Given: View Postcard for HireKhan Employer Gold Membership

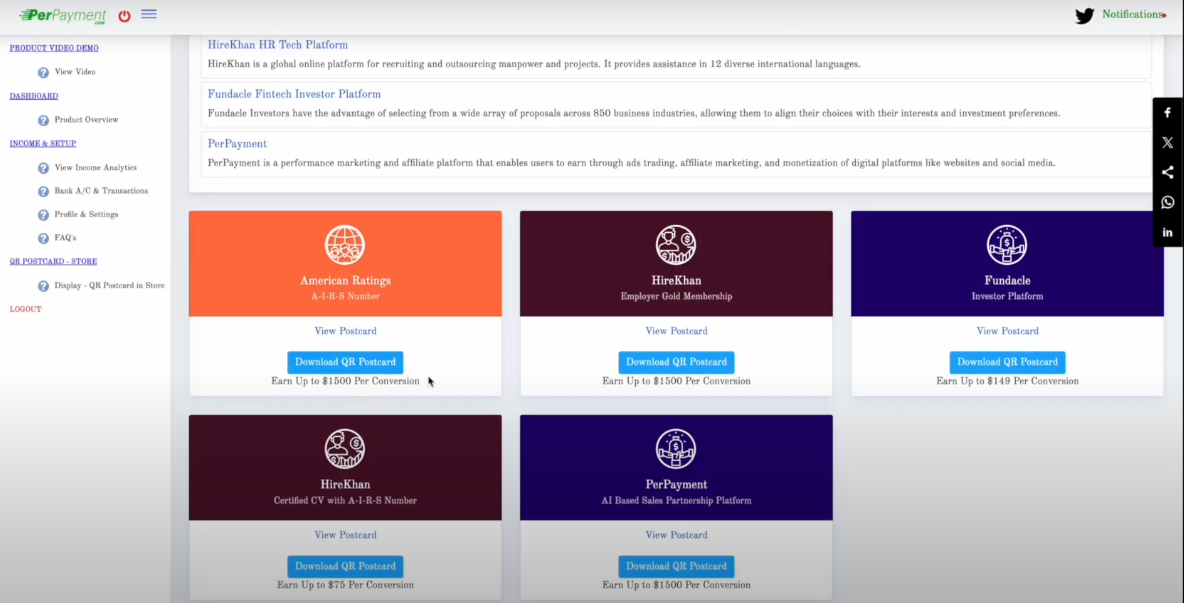Looking at the screenshot, I should pyautogui.click(x=677, y=331).
